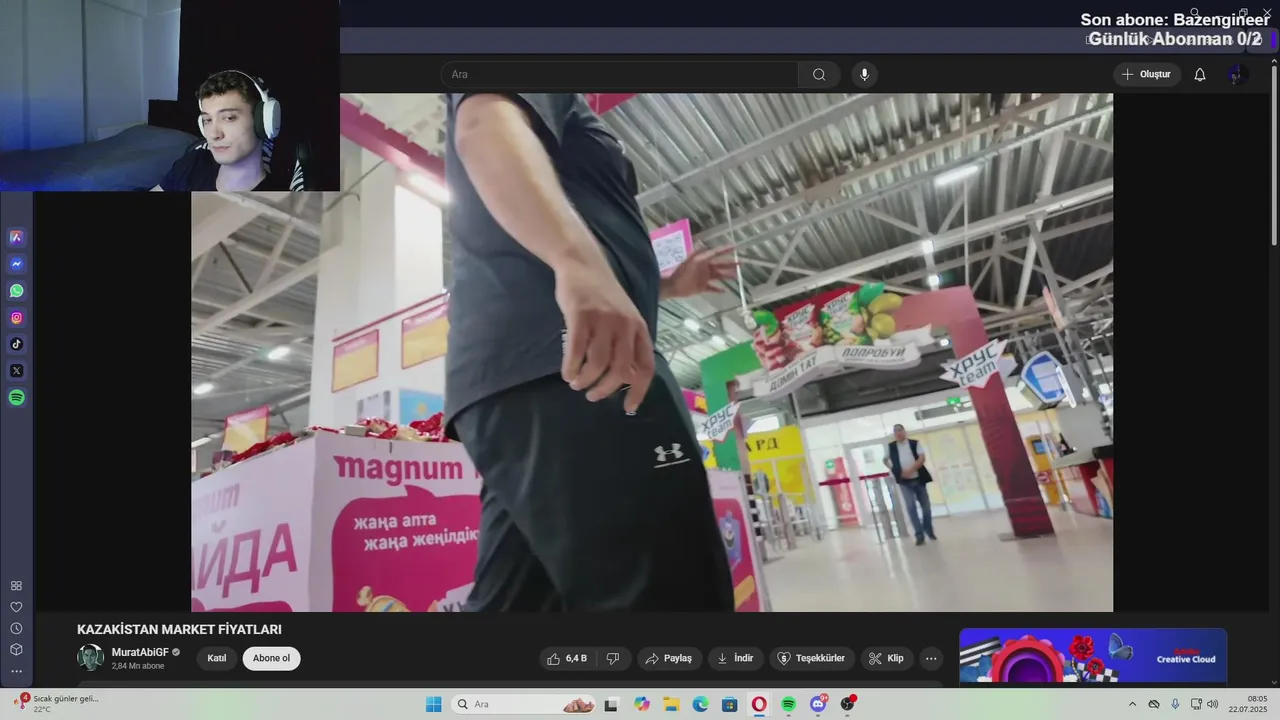Screen dimensions: 1280x720
Task: Click the video title KAZAKİSTAN MARKET FİYATLARI
Action: point(179,629)
